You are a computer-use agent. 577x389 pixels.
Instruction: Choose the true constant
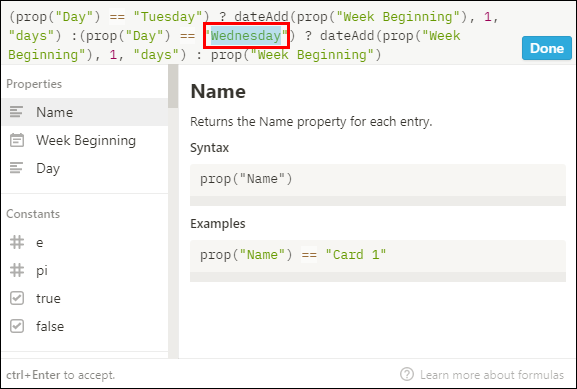point(85,298)
